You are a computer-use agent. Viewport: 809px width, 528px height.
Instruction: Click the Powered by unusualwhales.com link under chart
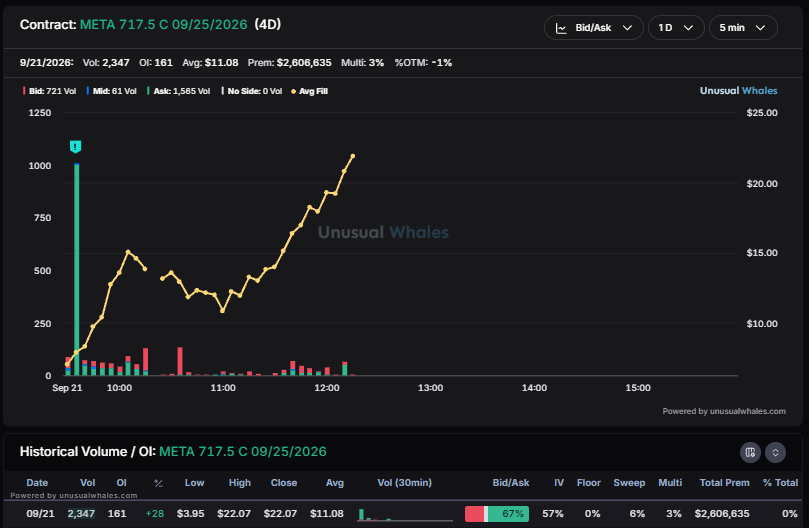pos(724,411)
